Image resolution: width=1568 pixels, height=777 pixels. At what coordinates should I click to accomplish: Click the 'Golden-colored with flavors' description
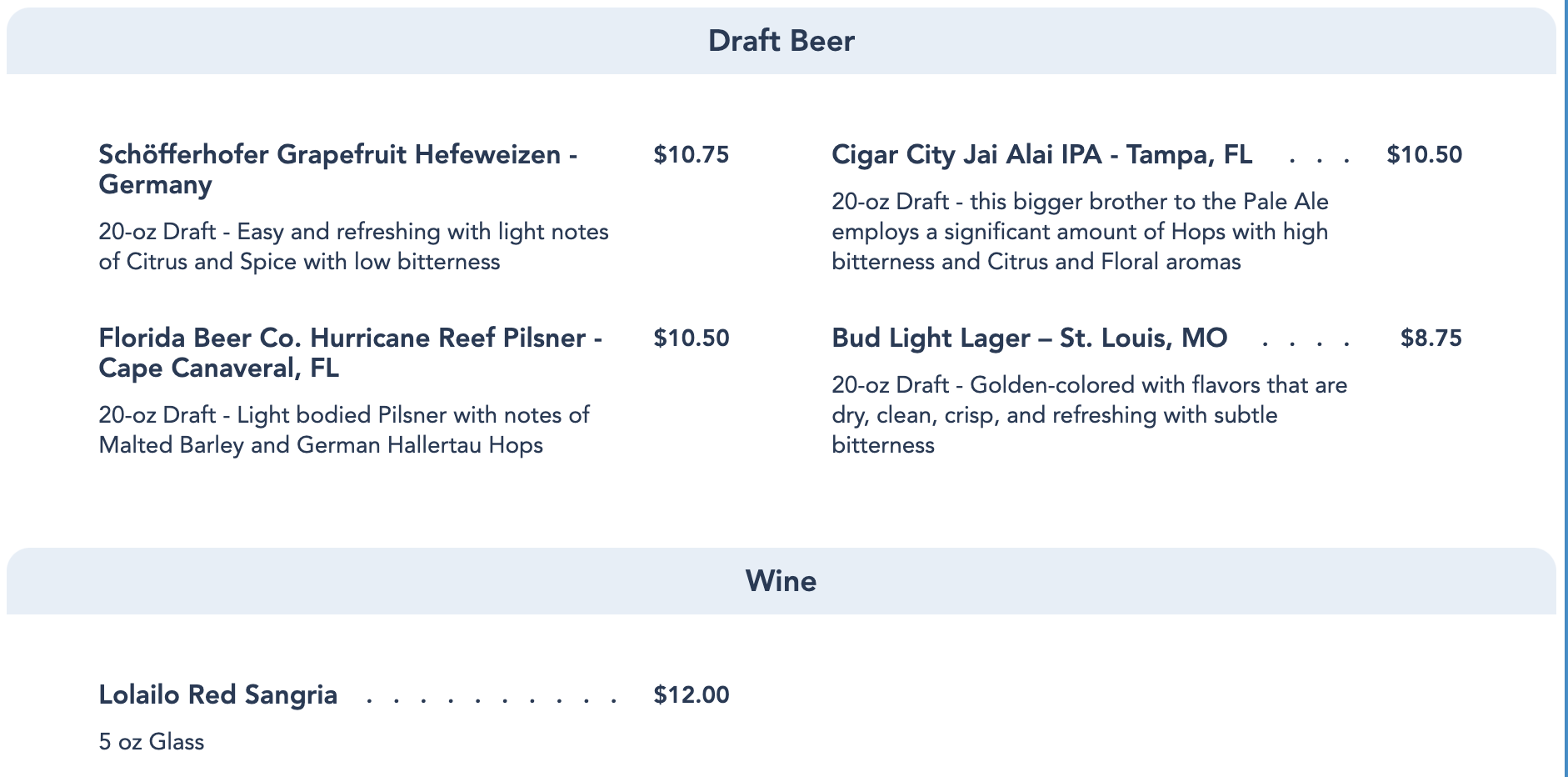coord(1089,415)
